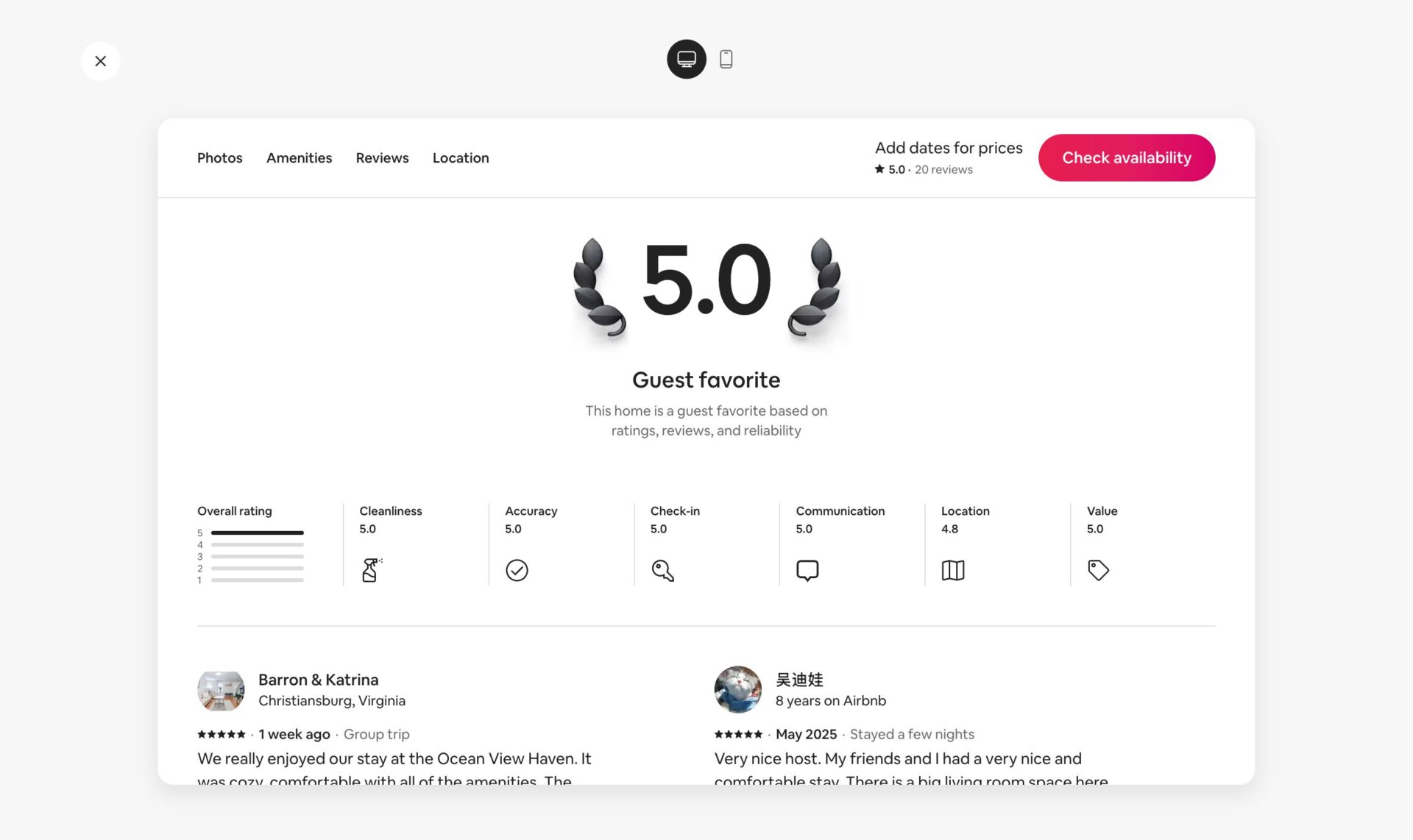
Task: Click the 5-star rating bar
Action: pos(257,533)
